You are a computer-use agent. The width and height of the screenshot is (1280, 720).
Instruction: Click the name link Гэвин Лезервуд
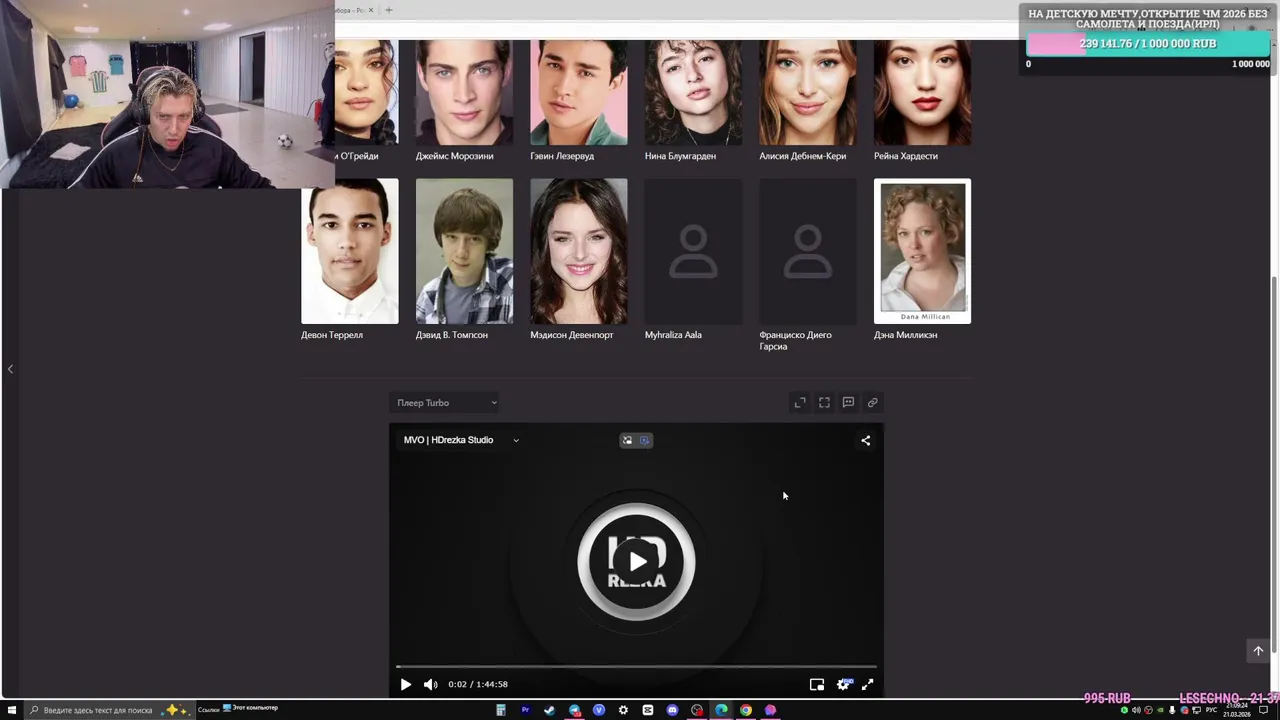(562, 156)
